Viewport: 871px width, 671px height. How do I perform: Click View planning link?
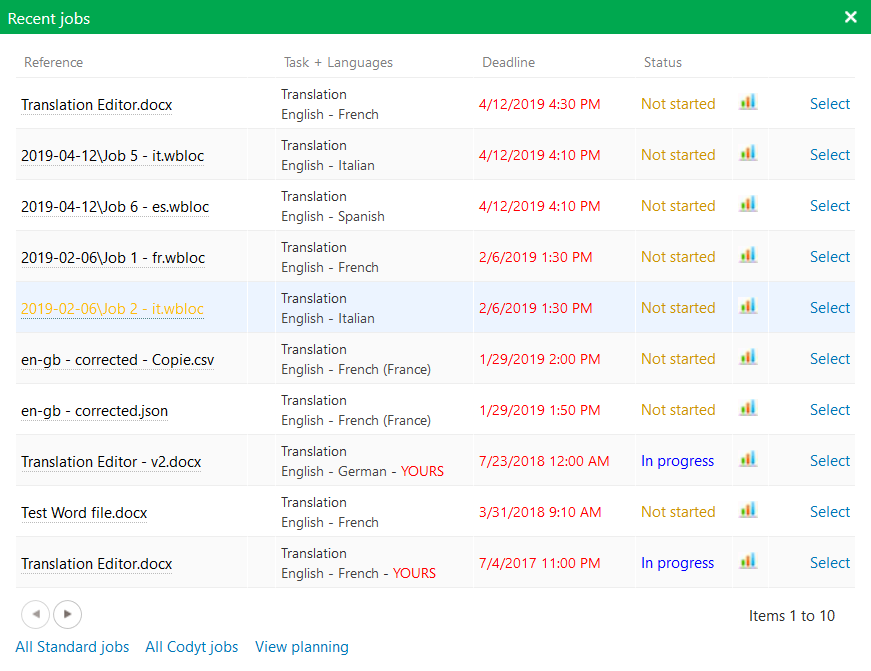pos(302,647)
